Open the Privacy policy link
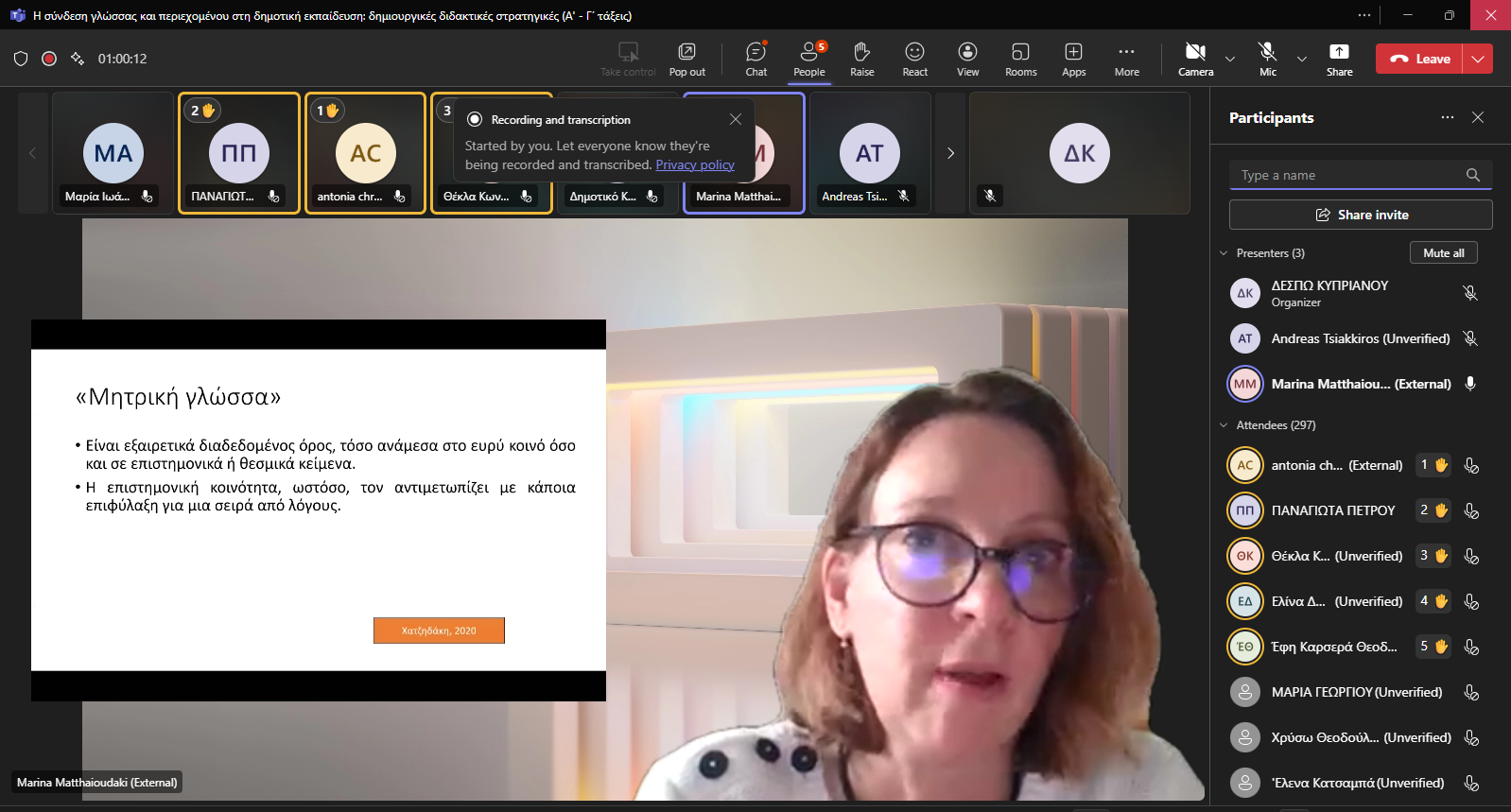This screenshot has height=812, width=1511. pos(695,165)
